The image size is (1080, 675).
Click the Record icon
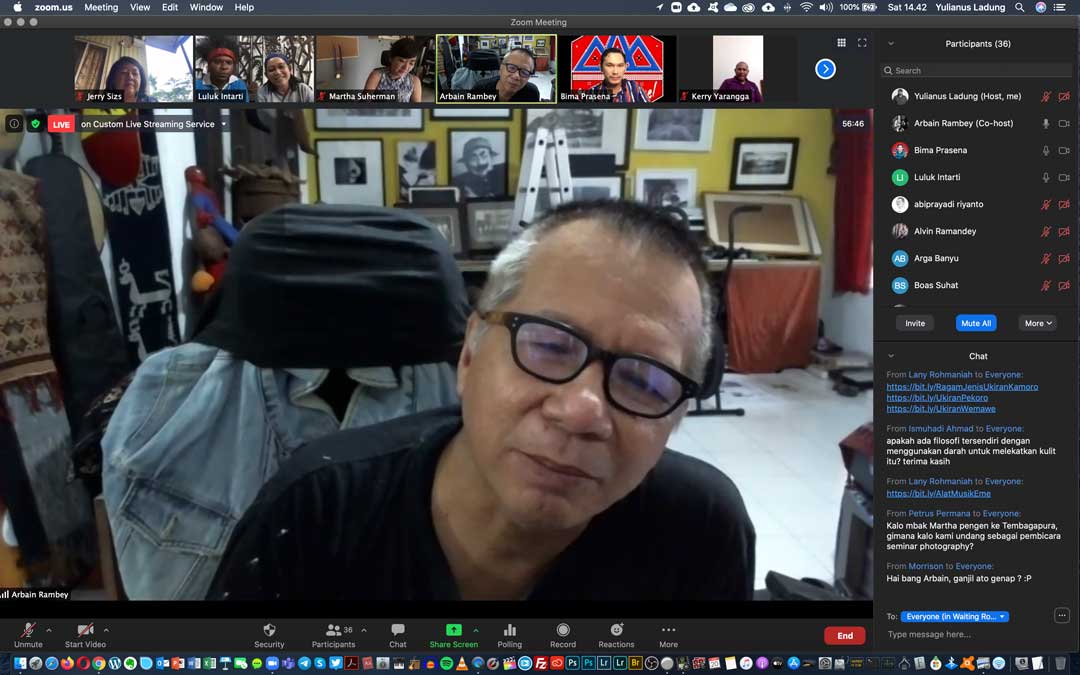pos(563,630)
